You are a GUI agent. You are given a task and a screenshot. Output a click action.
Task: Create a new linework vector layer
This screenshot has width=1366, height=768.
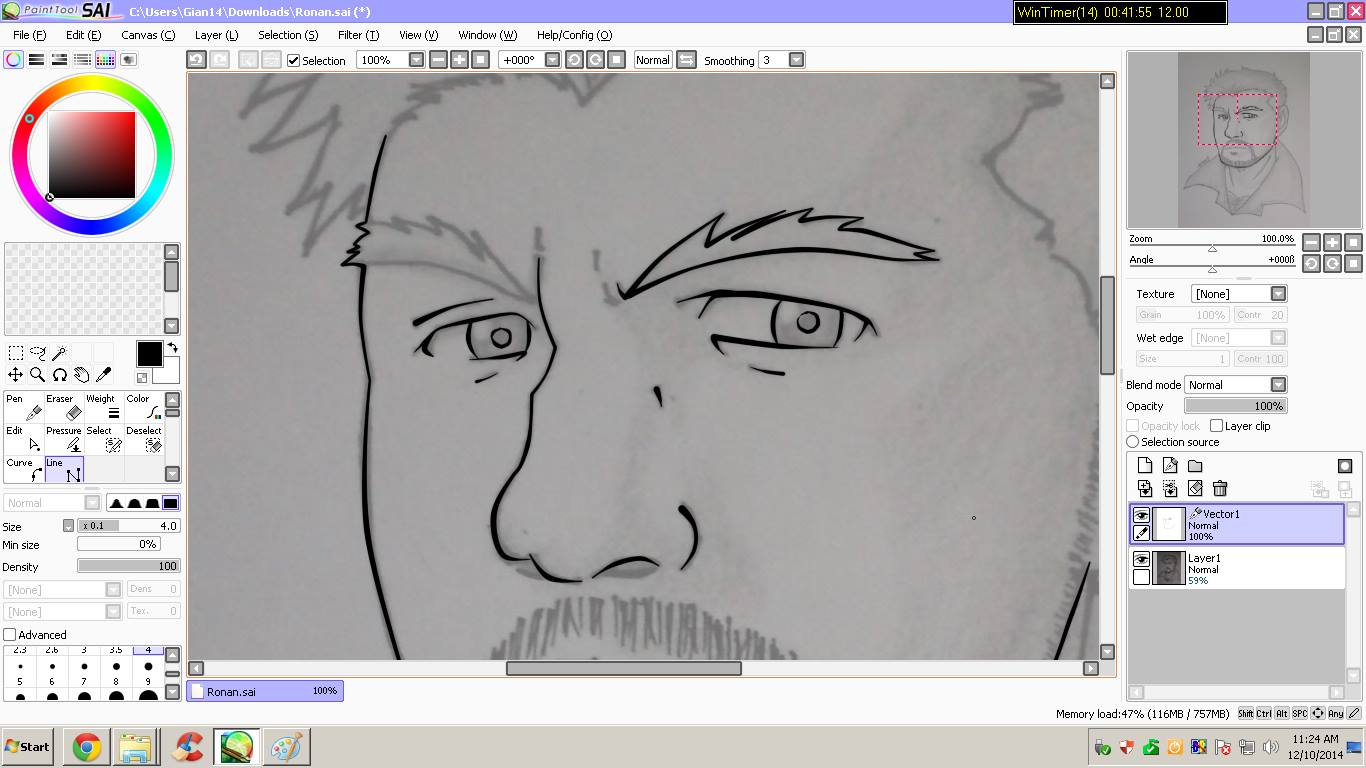[1170, 466]
